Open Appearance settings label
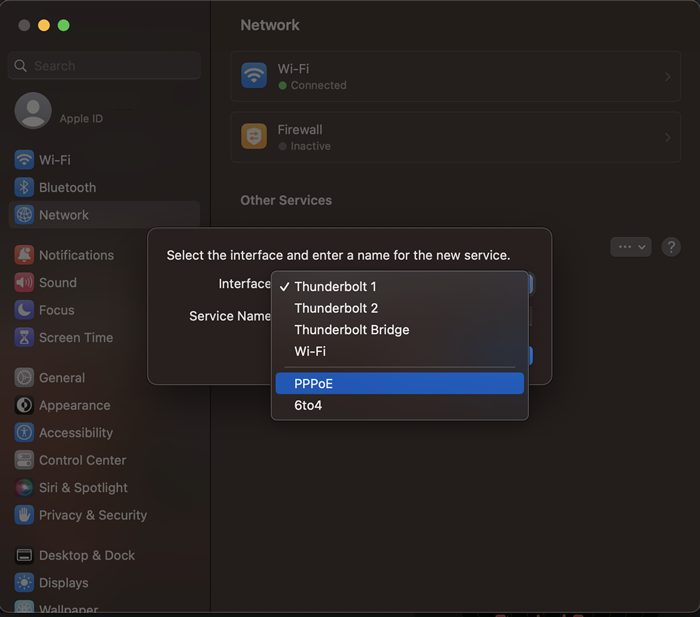The image size is (700, 617). click(x=75, y=405)
